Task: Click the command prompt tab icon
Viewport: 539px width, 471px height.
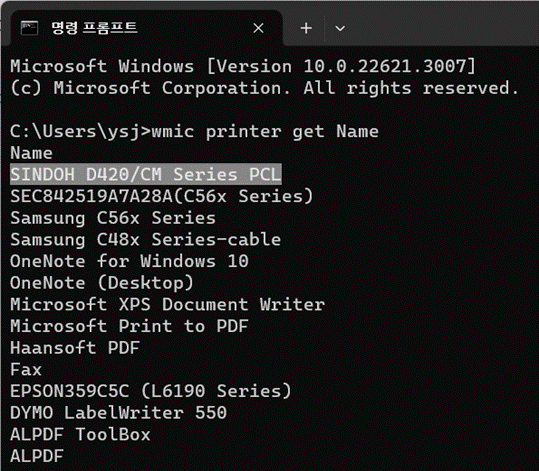Action: (x=29, y=28)
